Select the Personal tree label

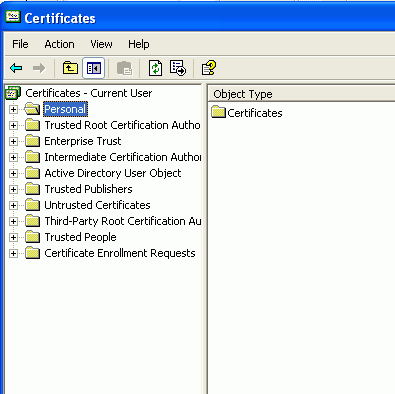coord(65,109)
